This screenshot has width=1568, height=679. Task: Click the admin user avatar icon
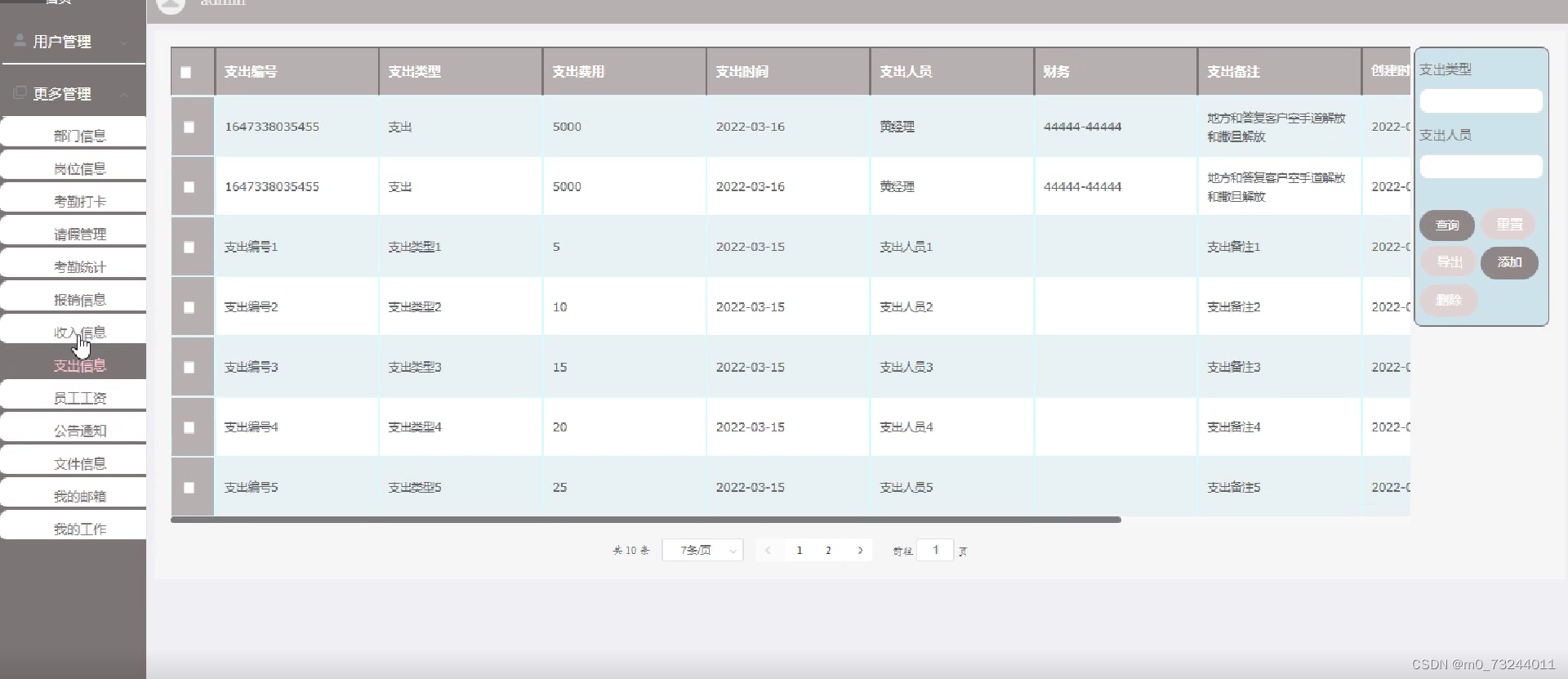[171, 4]
